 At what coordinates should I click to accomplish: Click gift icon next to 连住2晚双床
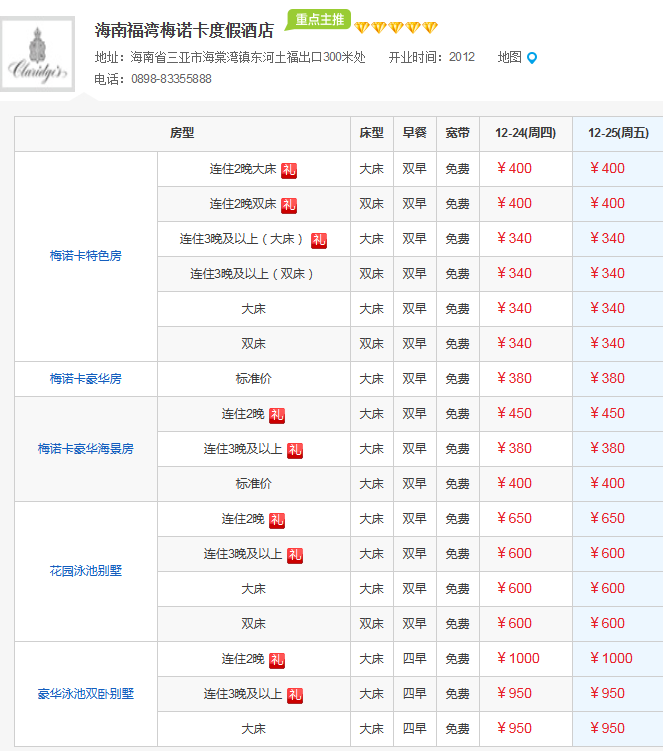point(289,204)
